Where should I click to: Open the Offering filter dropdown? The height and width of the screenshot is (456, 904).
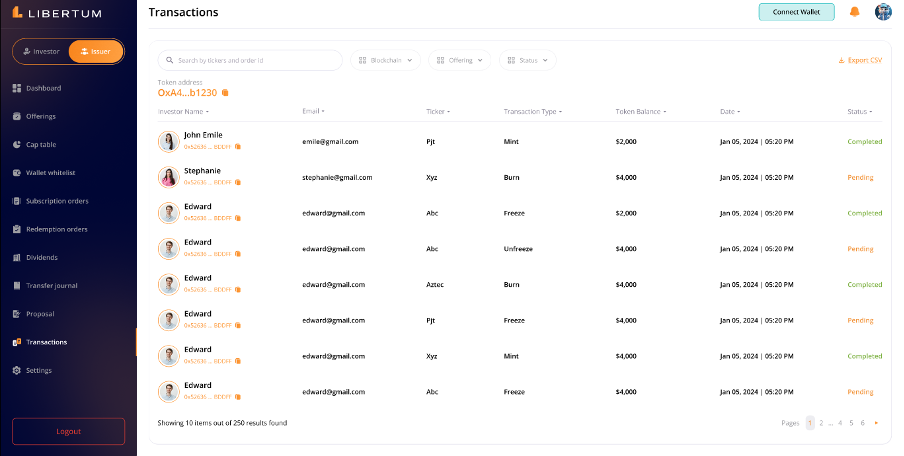click(460, 61)
